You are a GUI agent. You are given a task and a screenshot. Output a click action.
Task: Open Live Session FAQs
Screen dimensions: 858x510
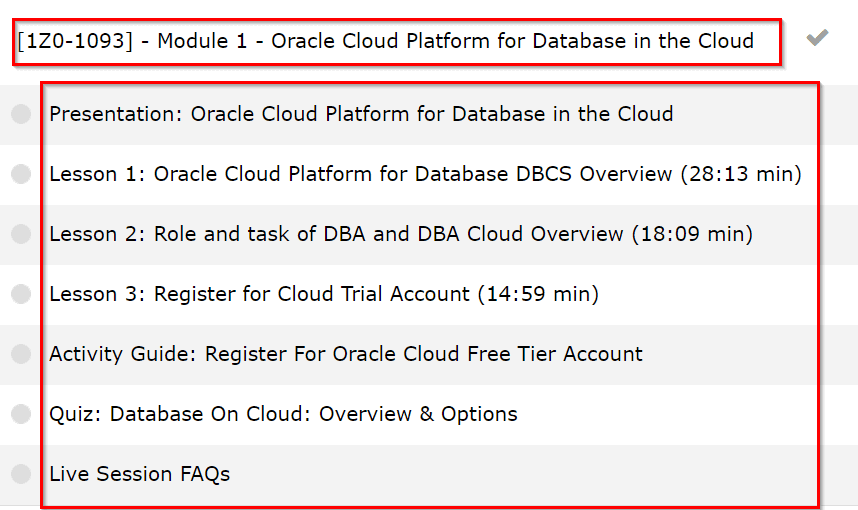coord(140,474)
